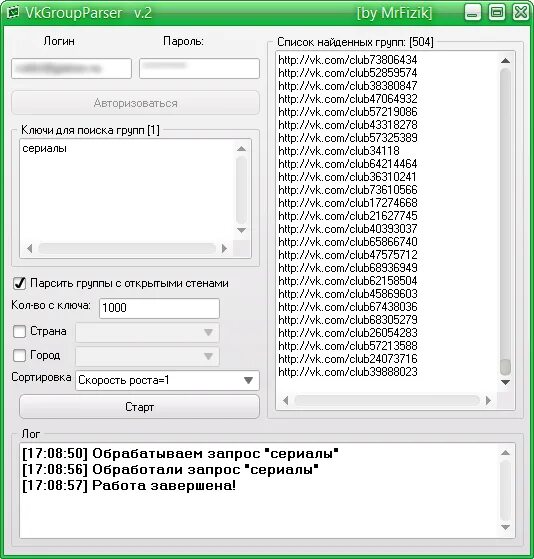Select http://vk.com/club73806434 in list
This screenshot has height=559, width=534.
coord(348,60)
